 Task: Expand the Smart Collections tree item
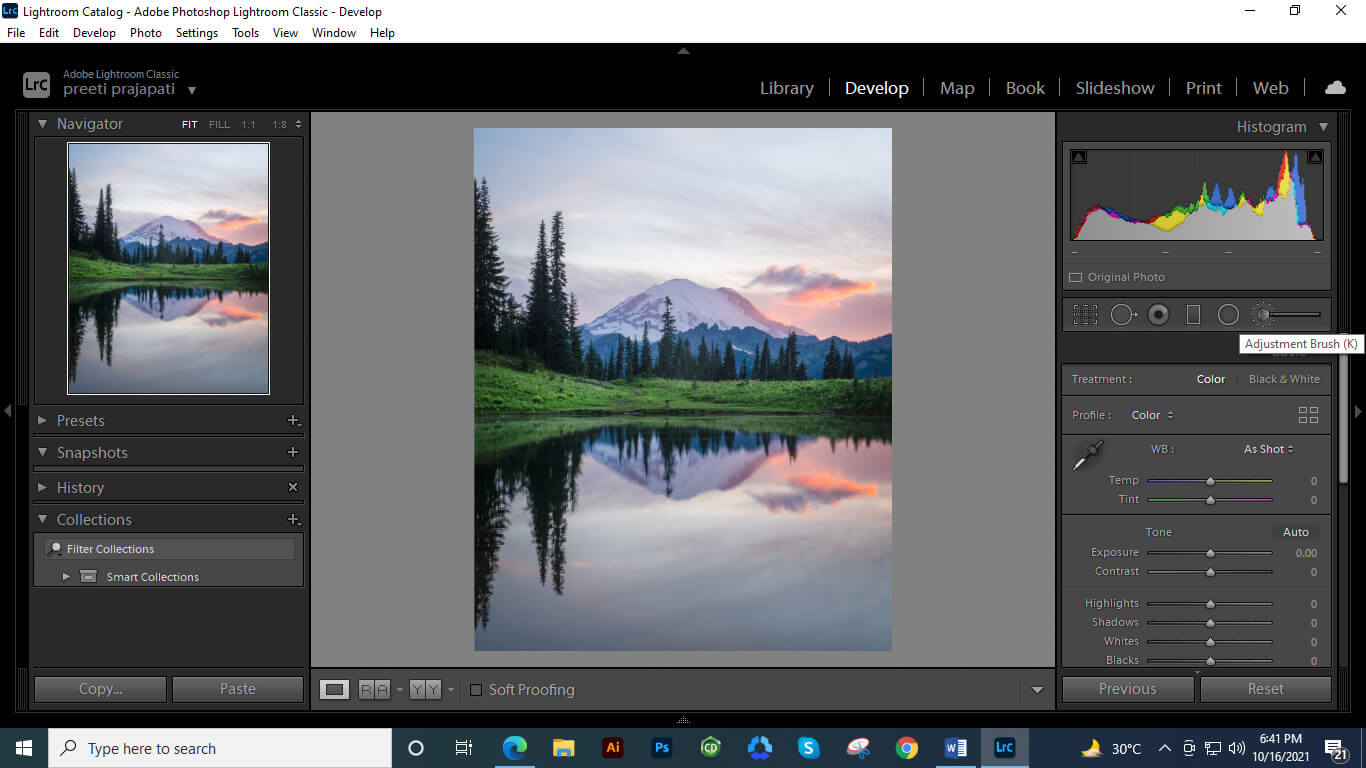click(x=66, y=576)
